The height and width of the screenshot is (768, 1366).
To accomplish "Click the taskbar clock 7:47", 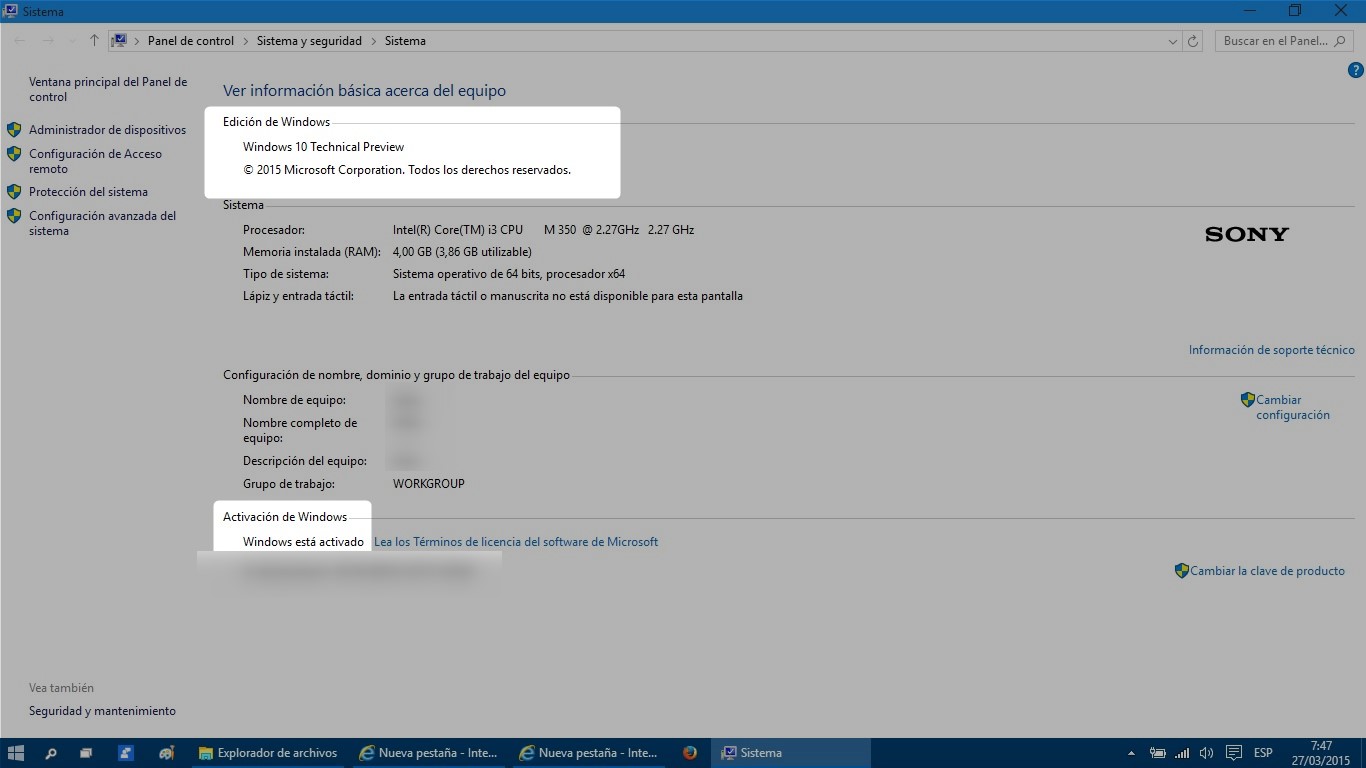I will pos(1321,753).
